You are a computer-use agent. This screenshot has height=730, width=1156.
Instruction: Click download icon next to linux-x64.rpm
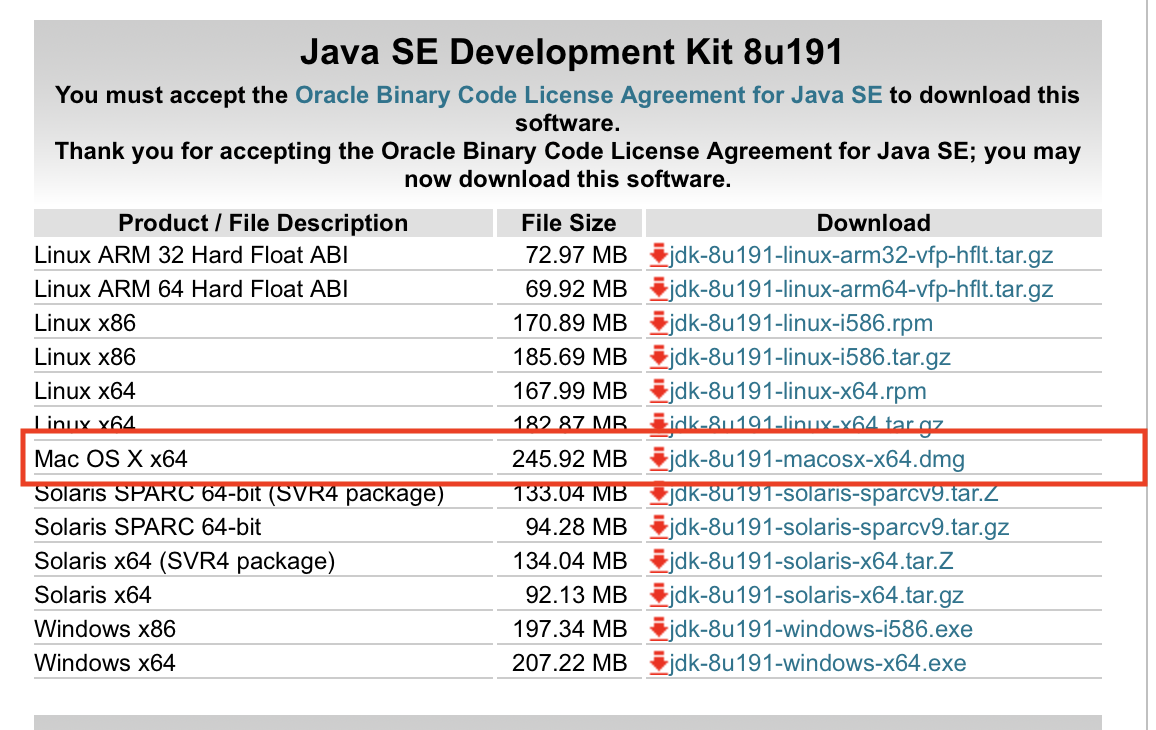click(x=658, y=392)
